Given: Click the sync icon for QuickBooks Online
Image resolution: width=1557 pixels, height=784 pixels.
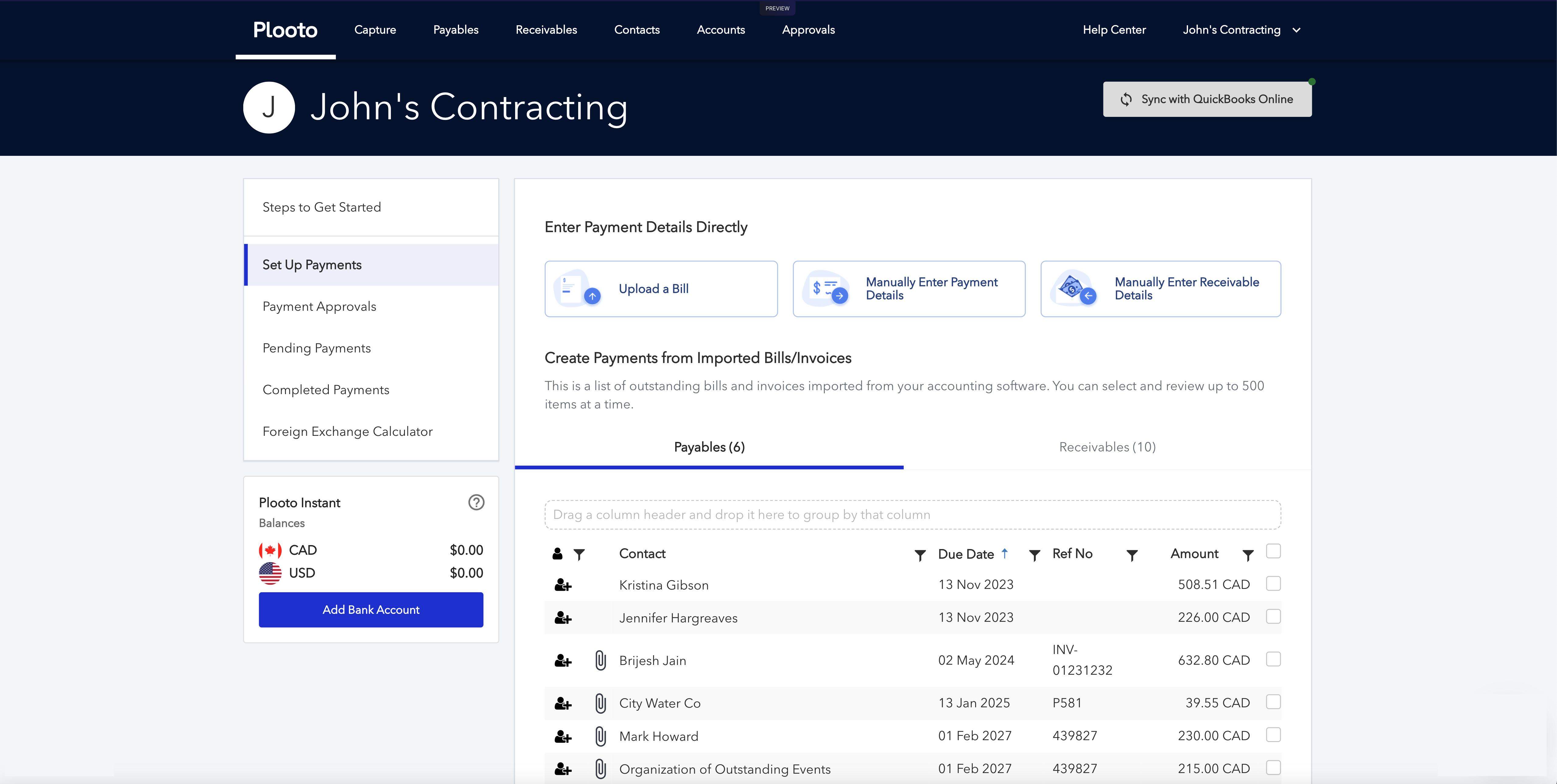Looking at the screenshot, I should pos(1126,100).
